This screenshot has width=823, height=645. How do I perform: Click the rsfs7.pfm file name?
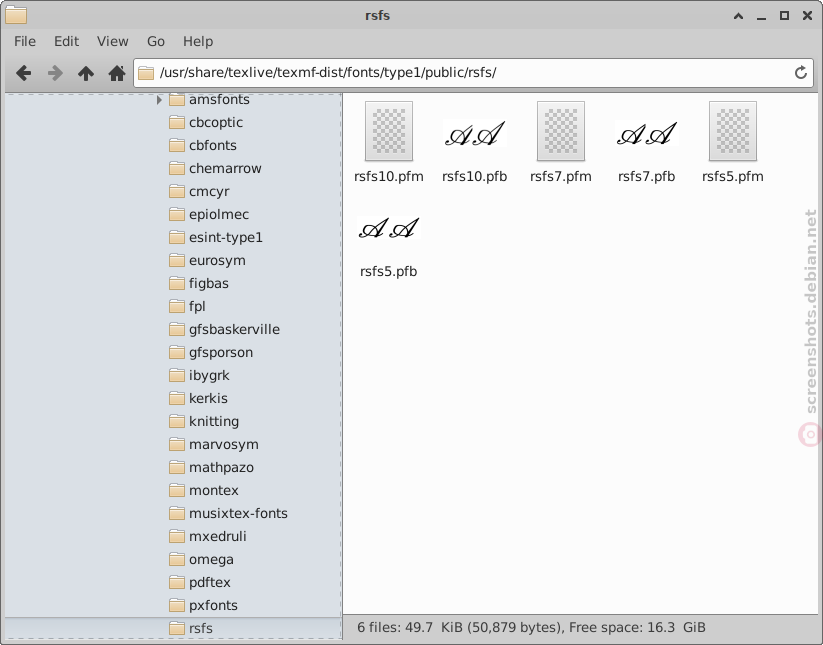561,176
